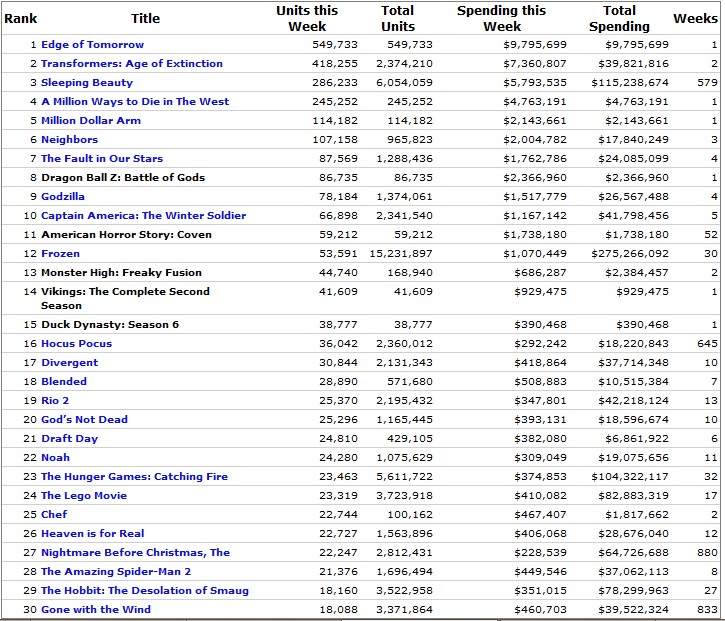This screenshot has height=621, width=725.
Task: Click the Title column header
Action: tap(145, 18)
